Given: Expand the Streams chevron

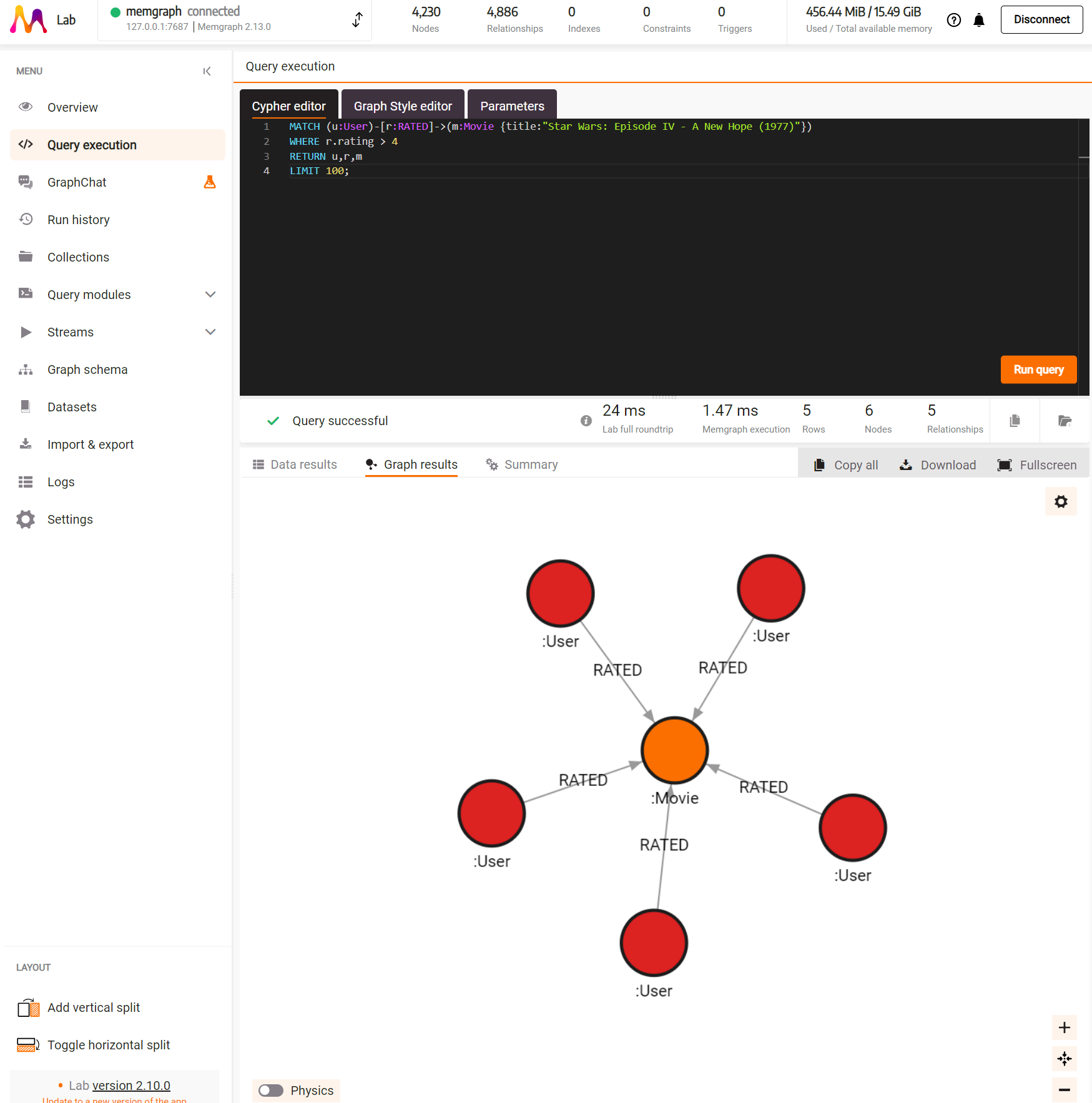Looking at the screenshot, I should click(x=210, y=332).
